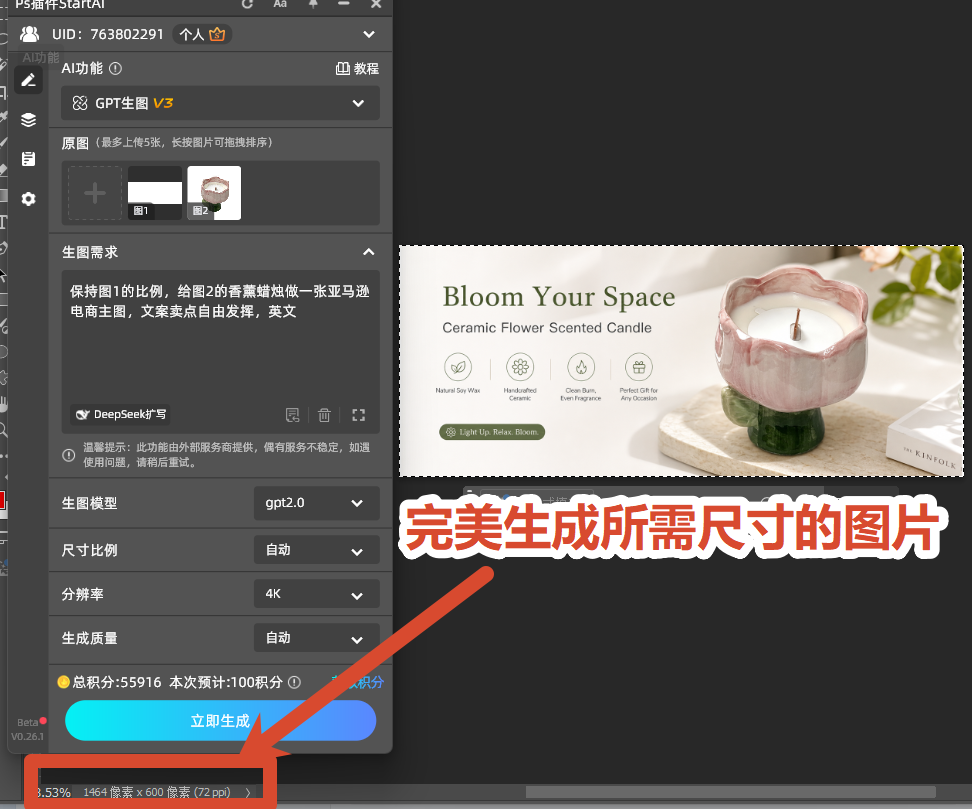Click the gold coin points icon
Viewport: 972px width, 809px height.
63,682
